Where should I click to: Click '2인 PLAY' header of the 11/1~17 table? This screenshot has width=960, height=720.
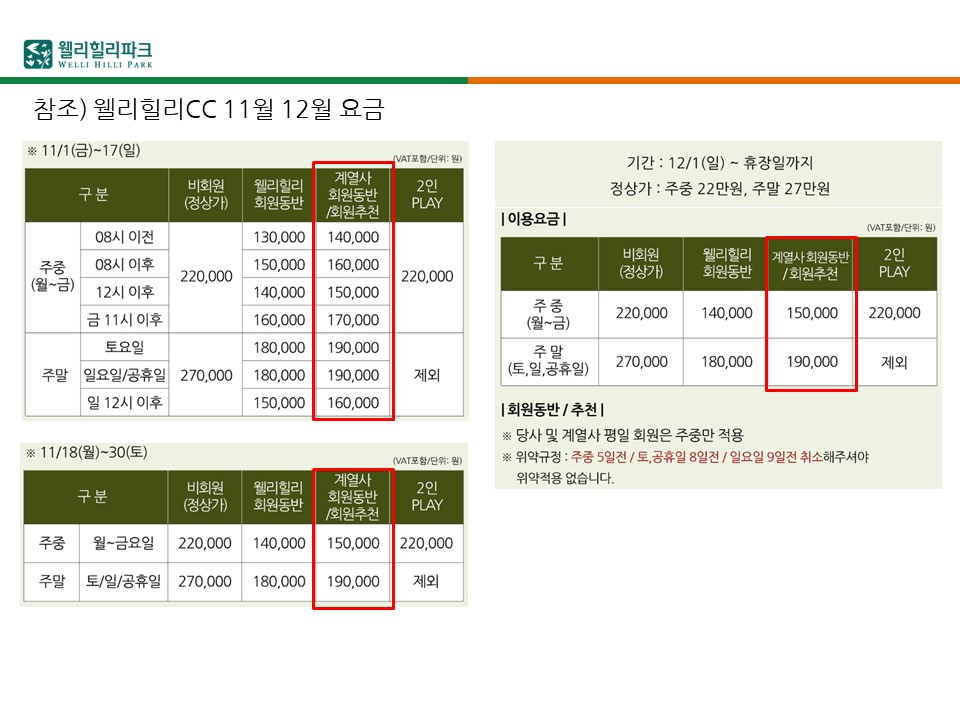tap(427, 195)
